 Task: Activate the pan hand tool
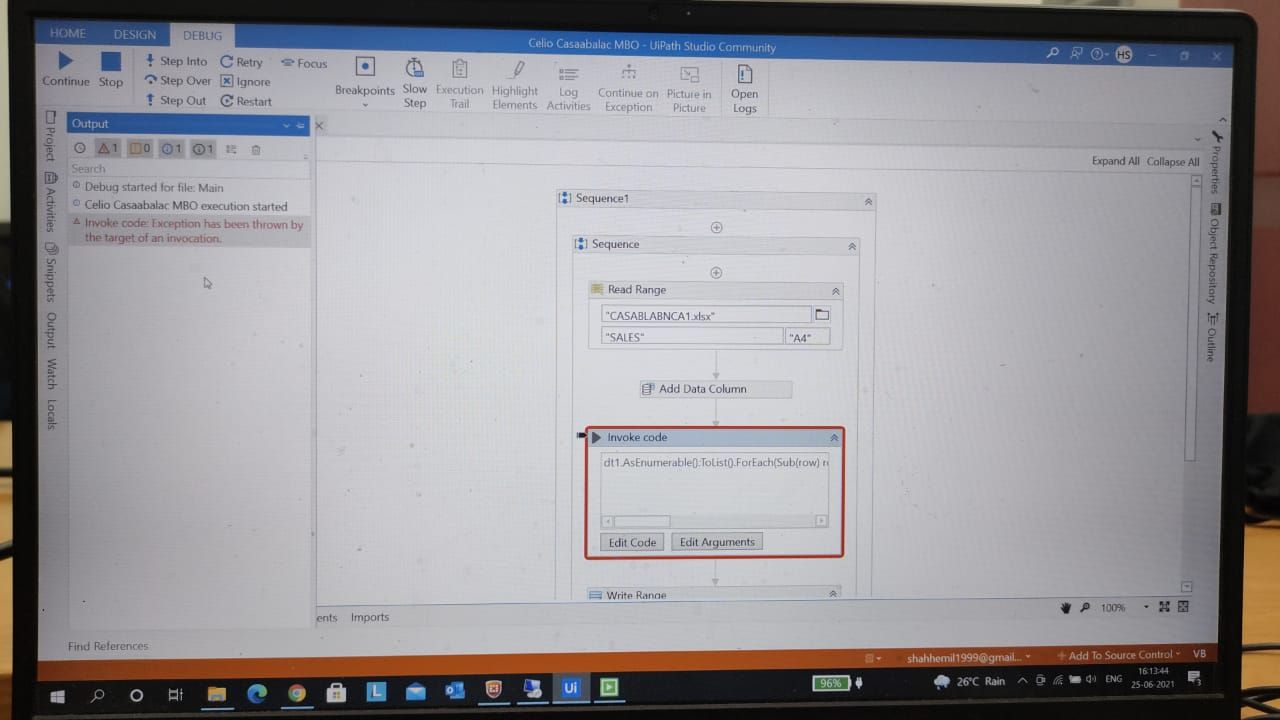[1066, 607]
